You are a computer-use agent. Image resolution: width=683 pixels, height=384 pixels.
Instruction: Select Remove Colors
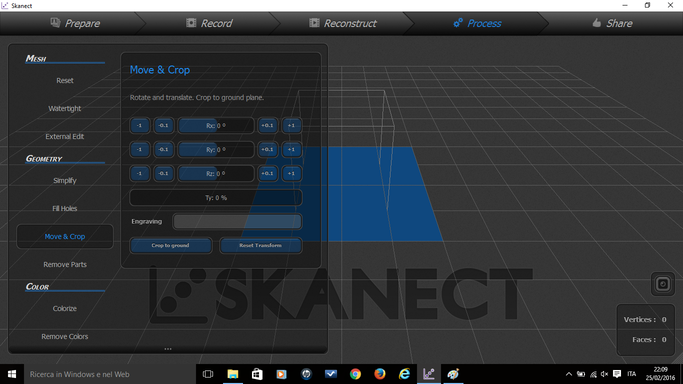pyautogui.click(x=64, y=337)
